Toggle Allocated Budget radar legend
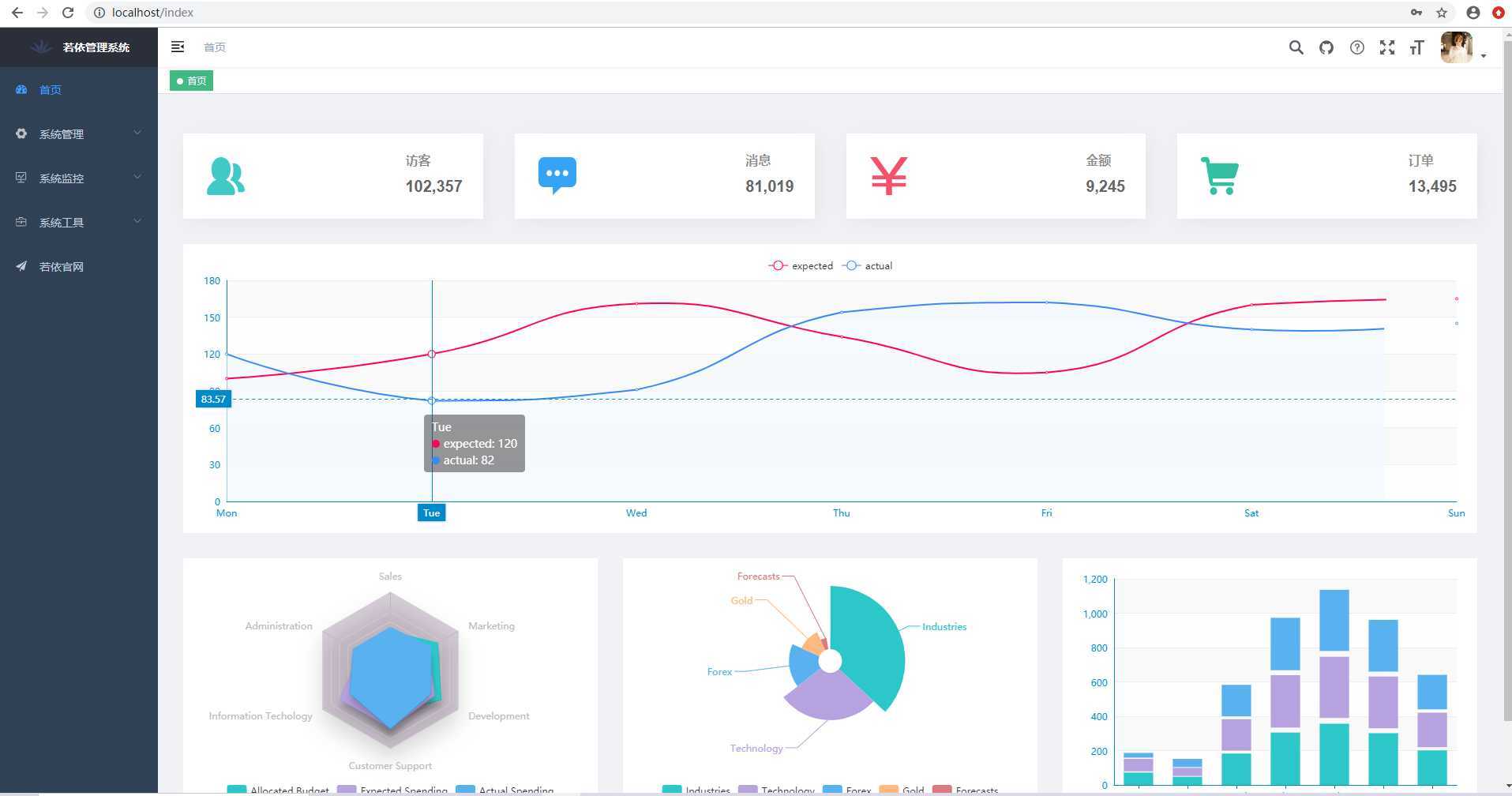This screenshot has width=1512, height=796. [277, 790]
